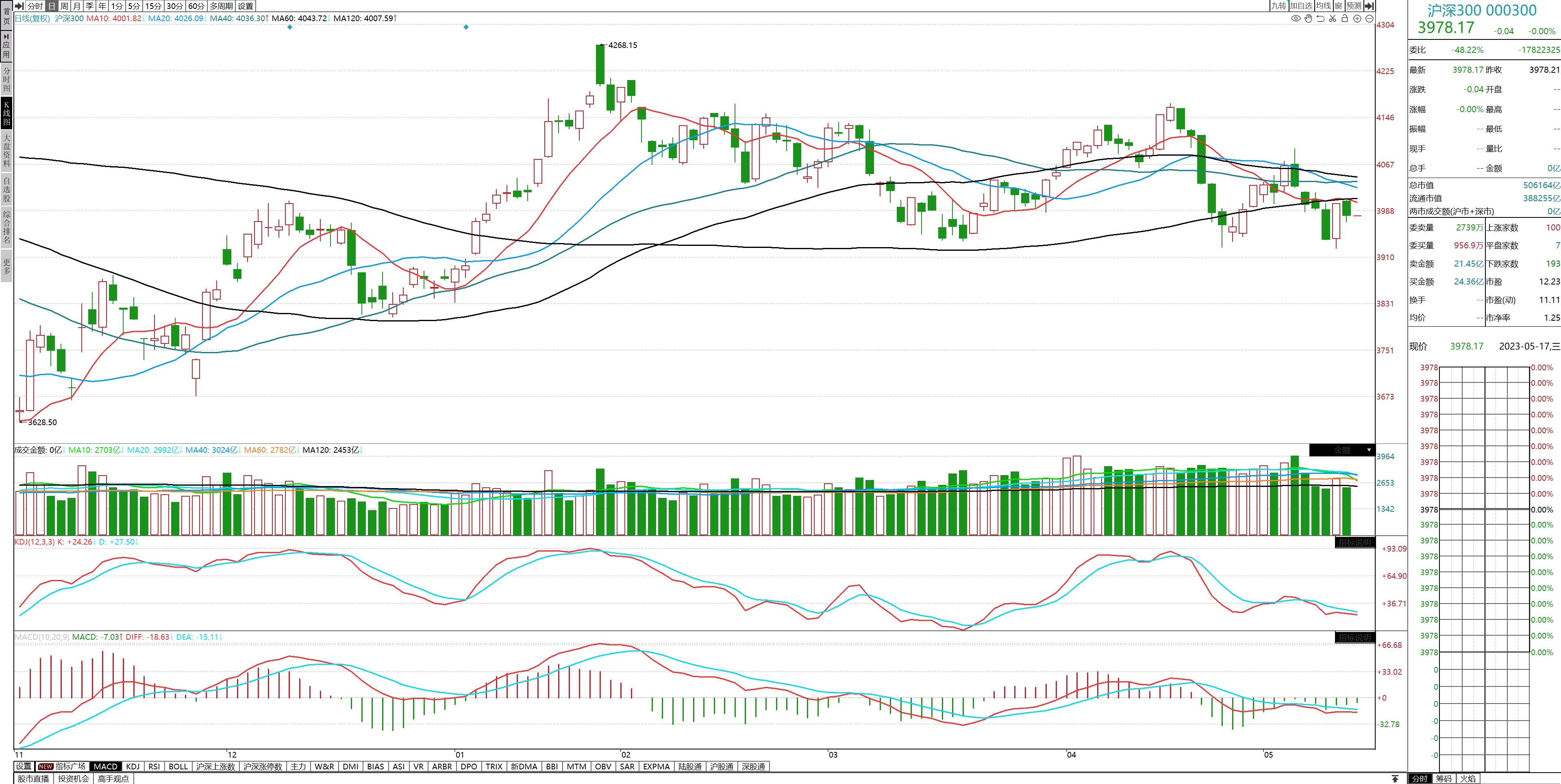
Task: Click the top-right arrow expand panel icon
Action: tap(1369, 5)
